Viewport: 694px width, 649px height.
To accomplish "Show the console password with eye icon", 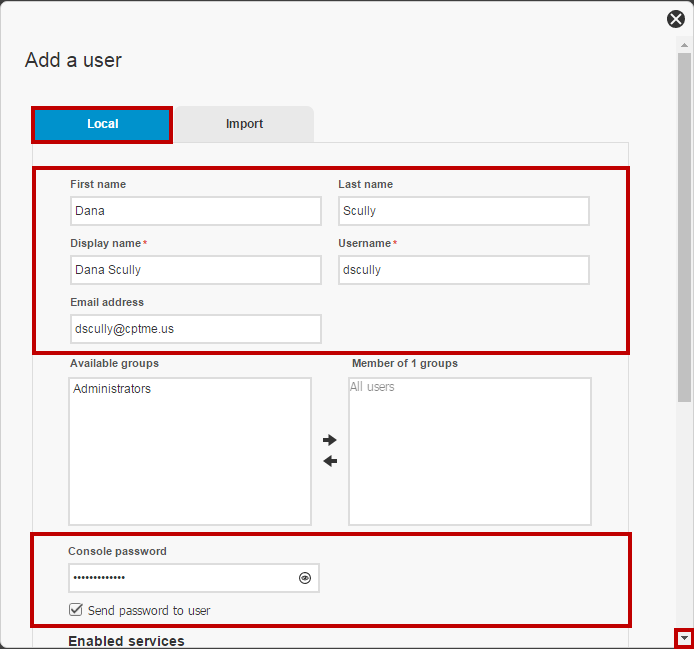I will pyautogui.click(x=305, y=578).
